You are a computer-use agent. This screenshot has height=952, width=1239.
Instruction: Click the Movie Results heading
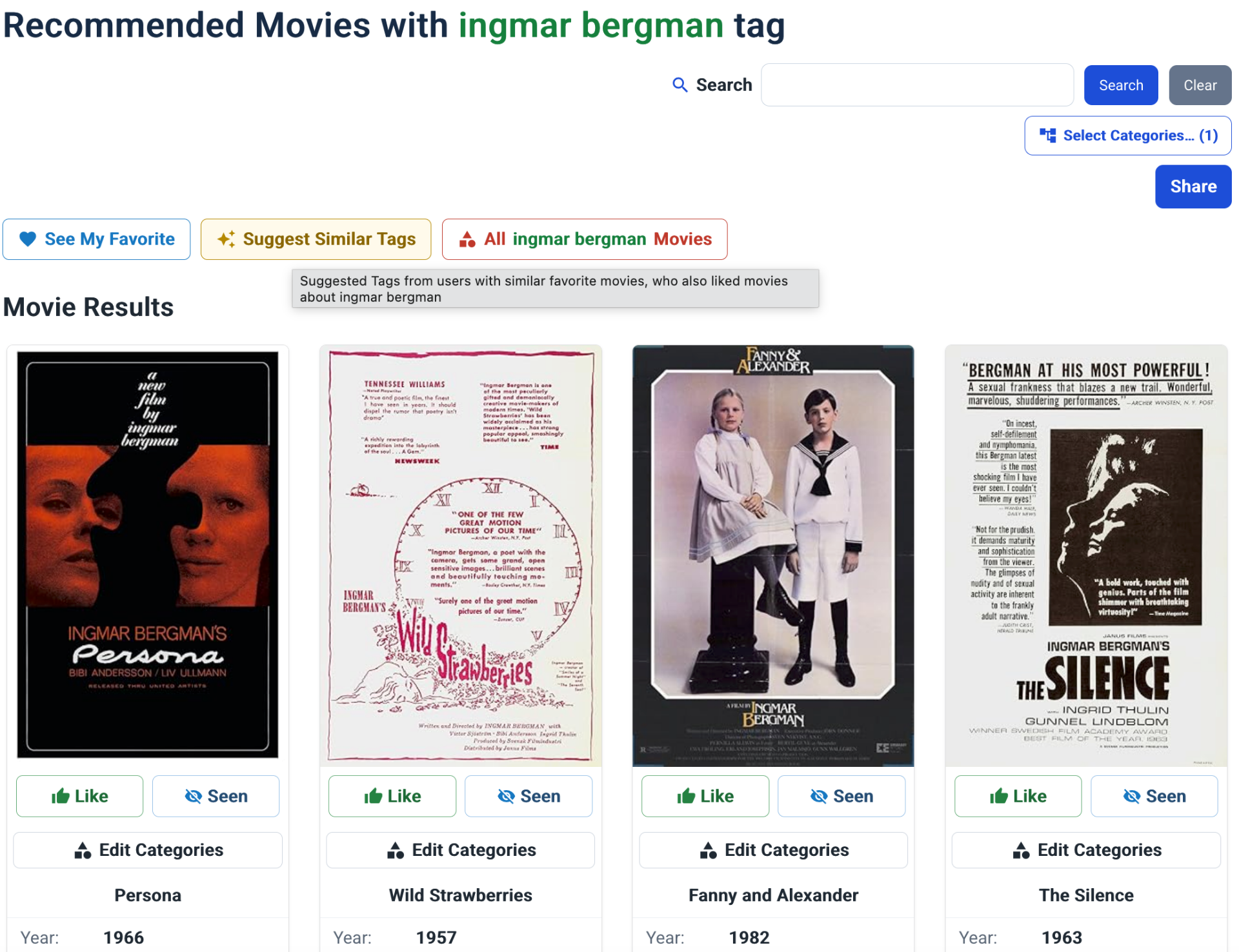click(88, 307)
